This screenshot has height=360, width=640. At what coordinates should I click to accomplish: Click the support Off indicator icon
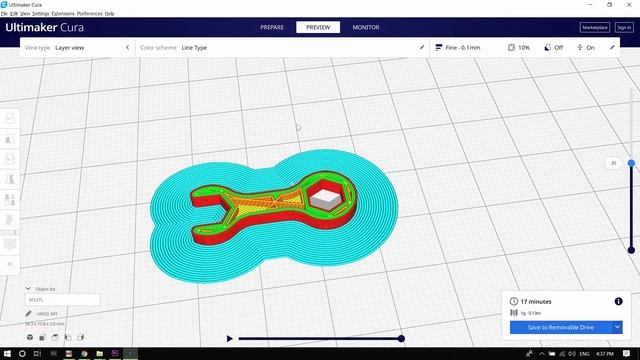(x=547, y=47)
